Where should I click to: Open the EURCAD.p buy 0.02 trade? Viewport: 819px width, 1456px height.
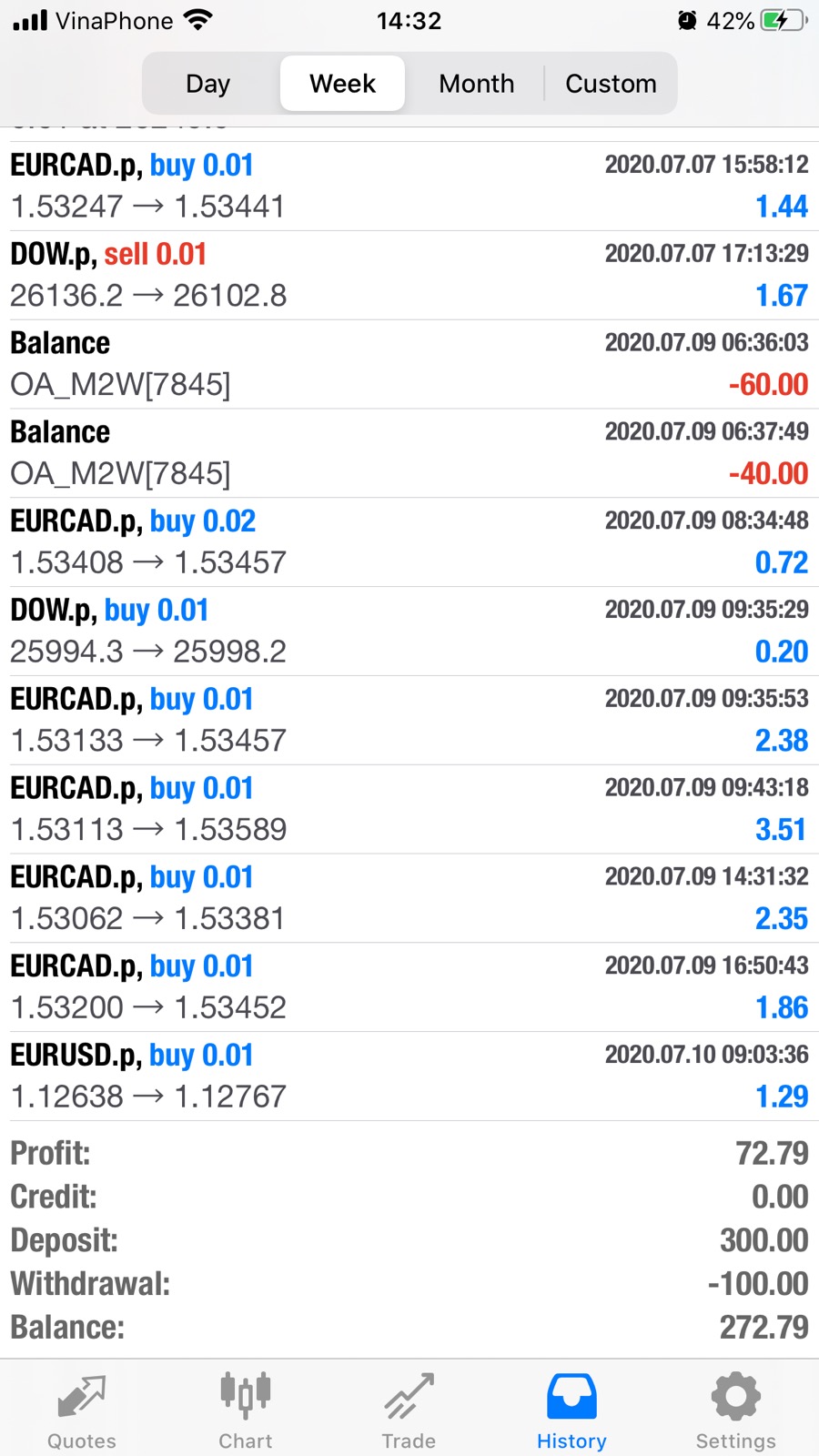tap(409, 542)
